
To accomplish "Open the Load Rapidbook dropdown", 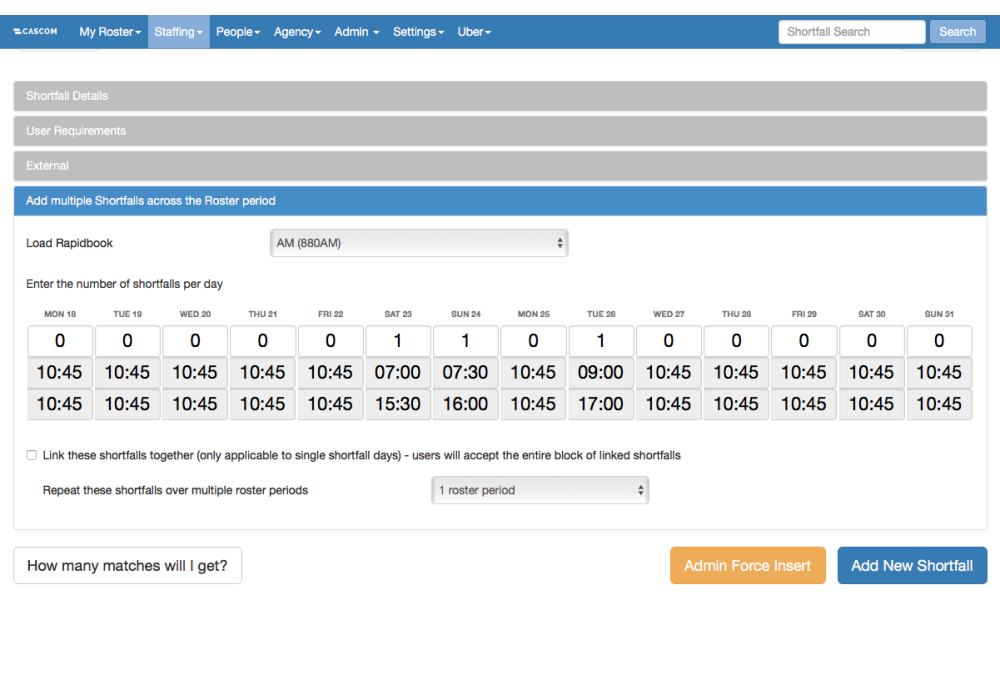I will [x=419, y=243].
